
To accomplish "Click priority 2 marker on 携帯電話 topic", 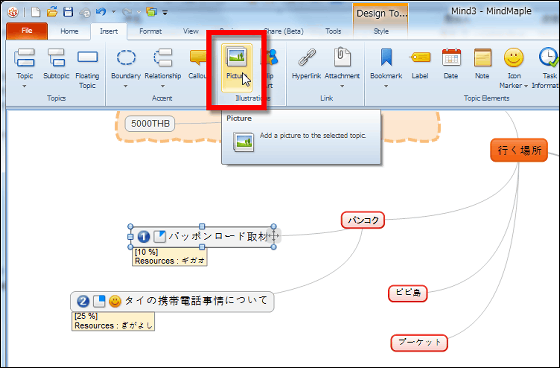I will [x=83, y=302].
